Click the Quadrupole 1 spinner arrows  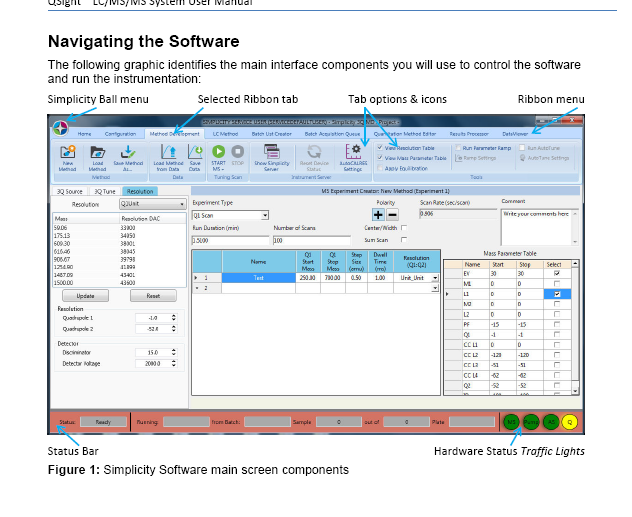pyautogui.click(x=174, y=318)
